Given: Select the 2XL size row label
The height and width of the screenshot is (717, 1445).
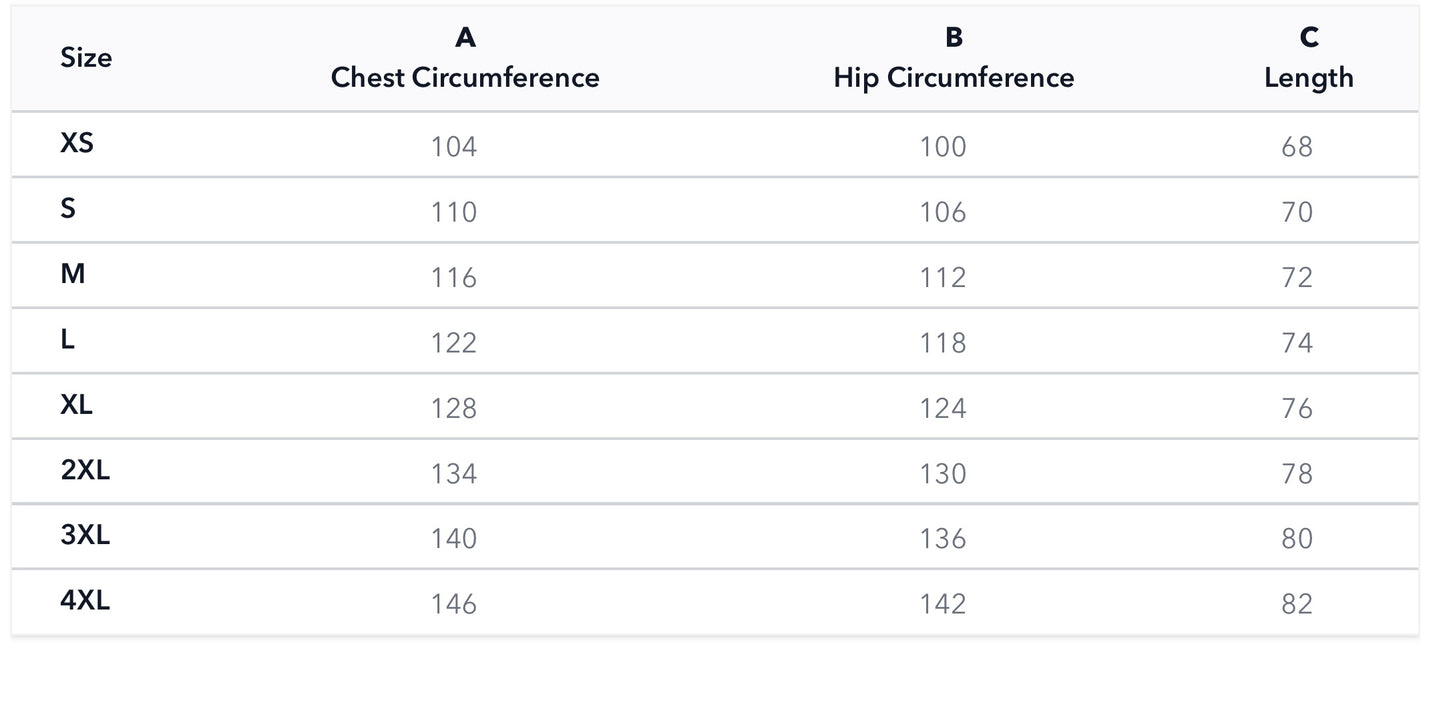Looking at the screenshot, I should tap(85, 470).
